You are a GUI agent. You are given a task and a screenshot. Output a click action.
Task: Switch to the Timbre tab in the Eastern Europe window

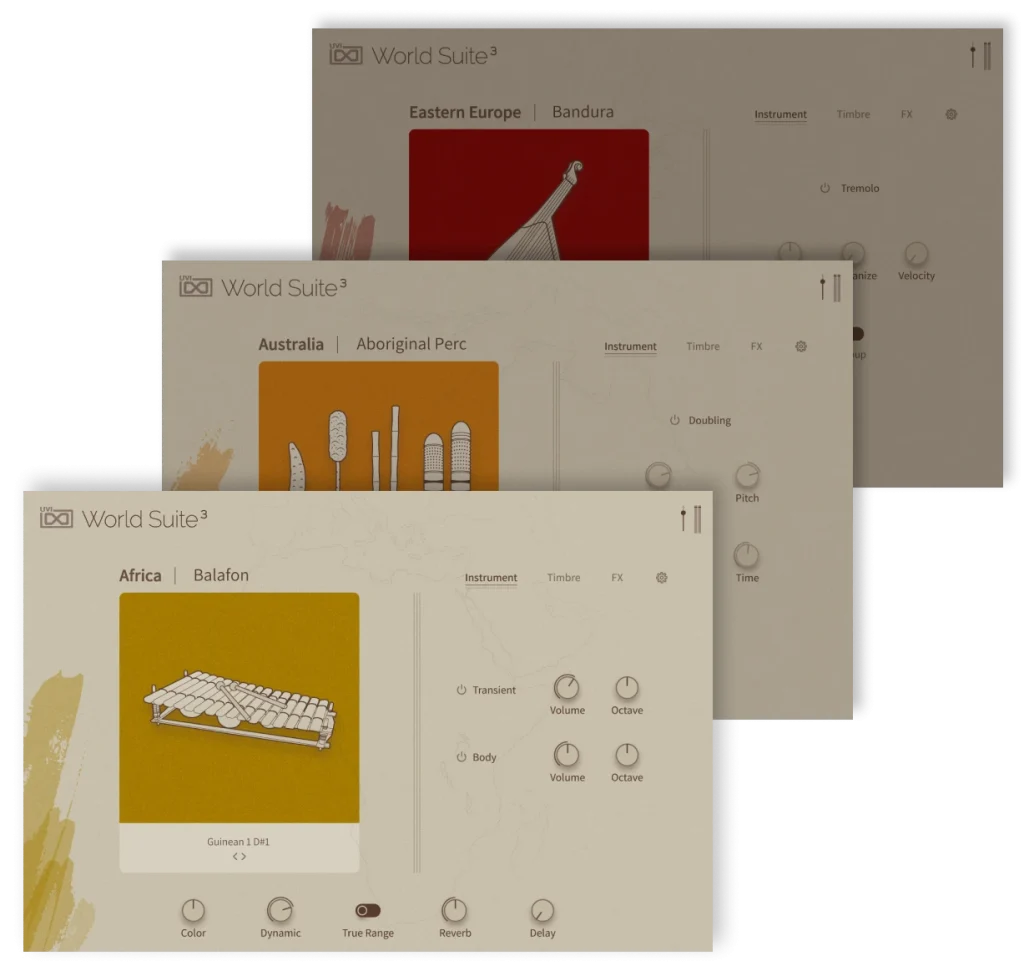[x=853, y=114]
